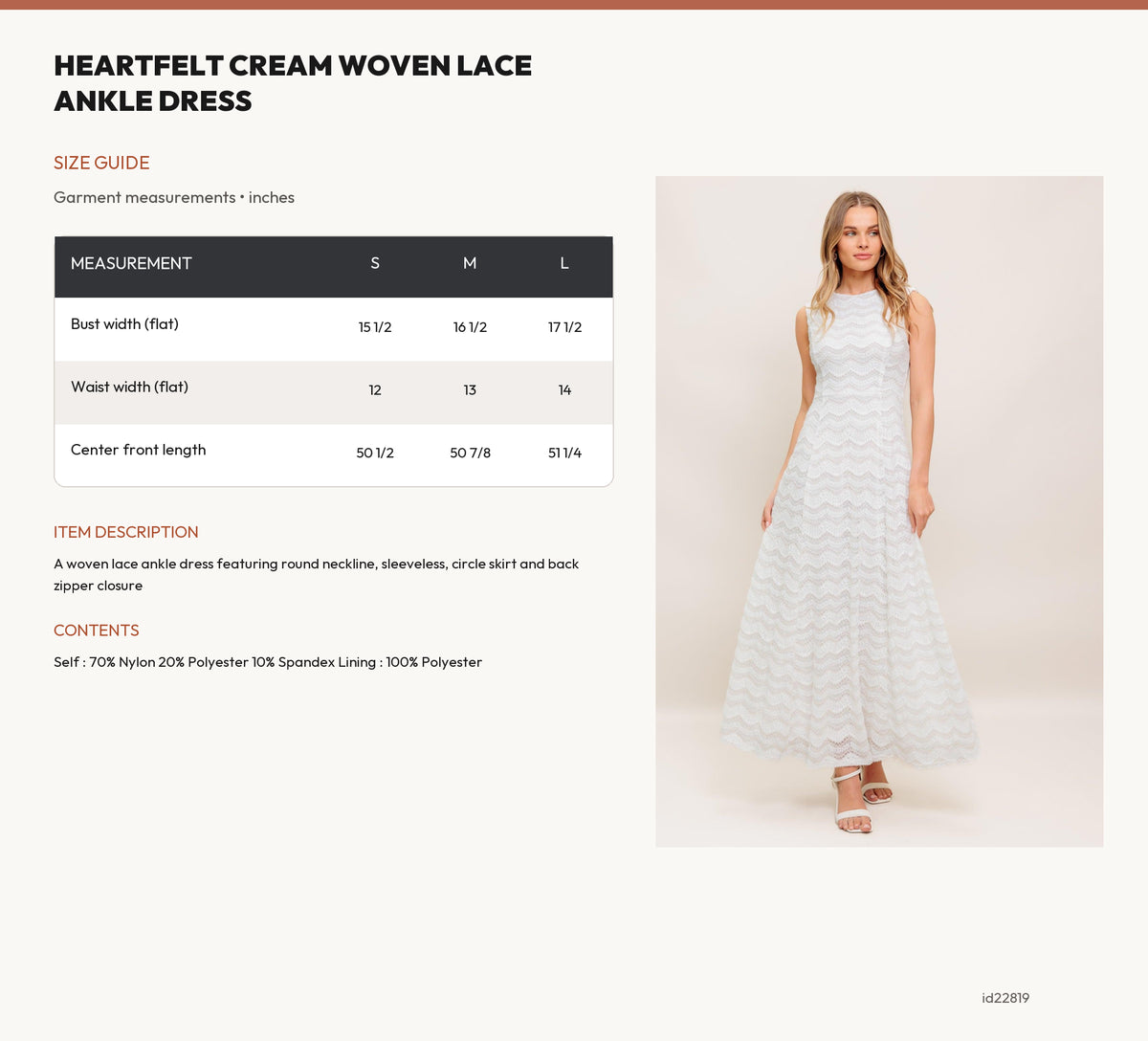Image resolution: width=1148 pixels, height=1041 pixels.
Task: Click the Center front length row label
Action: (x=139, y=450)
